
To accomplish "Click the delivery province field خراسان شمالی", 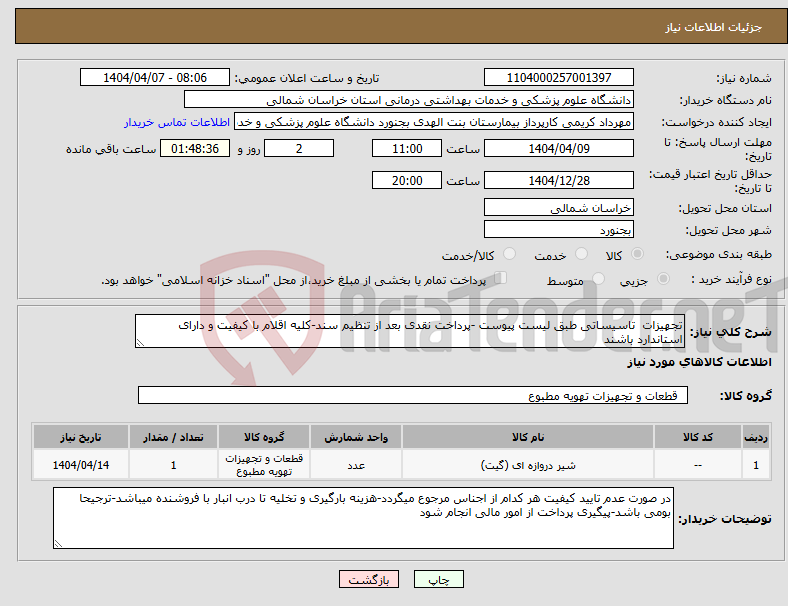I will (559, 208).
